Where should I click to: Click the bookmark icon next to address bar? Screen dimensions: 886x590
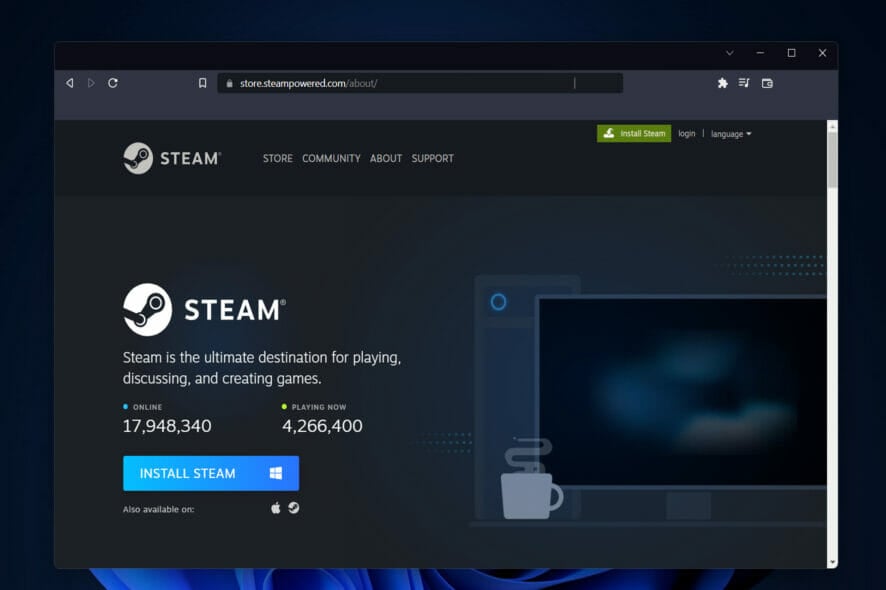point(202,83)
